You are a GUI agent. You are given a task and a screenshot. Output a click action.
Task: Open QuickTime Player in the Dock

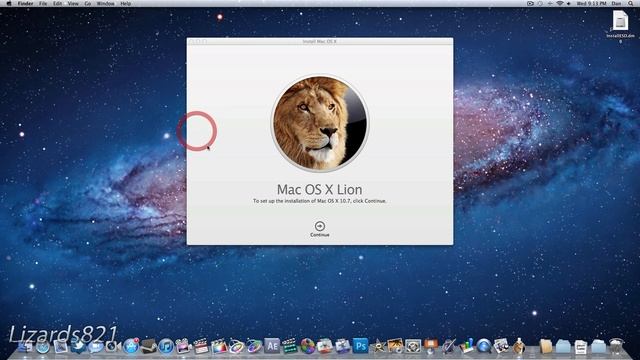[484, 346]
